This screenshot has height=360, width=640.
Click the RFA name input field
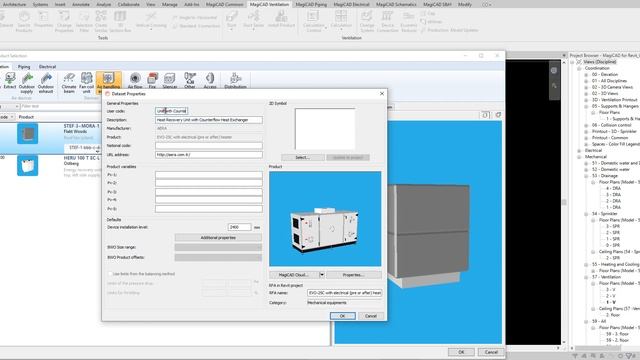pyautogui.click(x=344, y=293)
